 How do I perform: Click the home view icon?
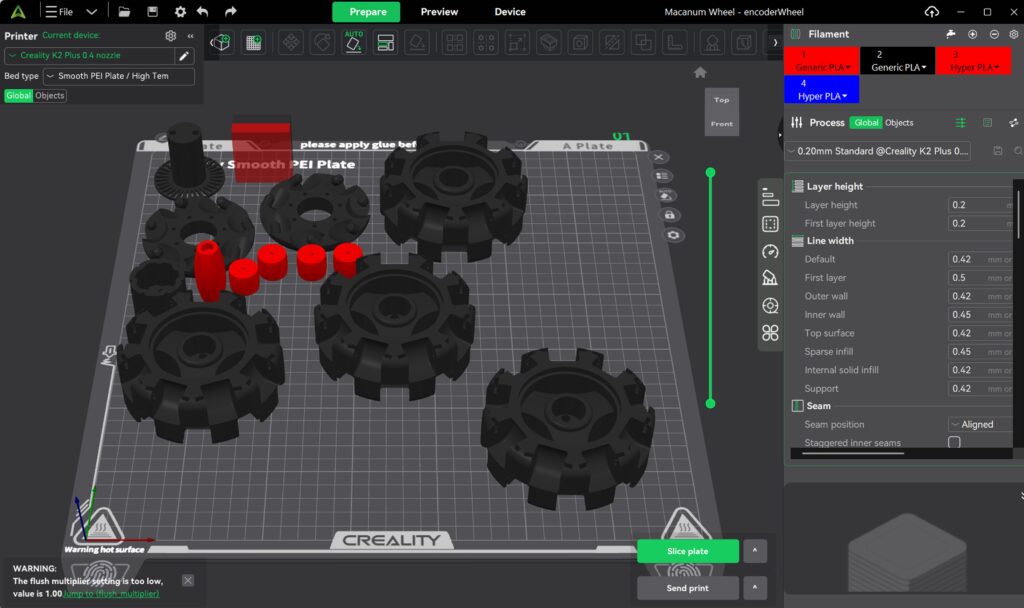tap(700, 72)
